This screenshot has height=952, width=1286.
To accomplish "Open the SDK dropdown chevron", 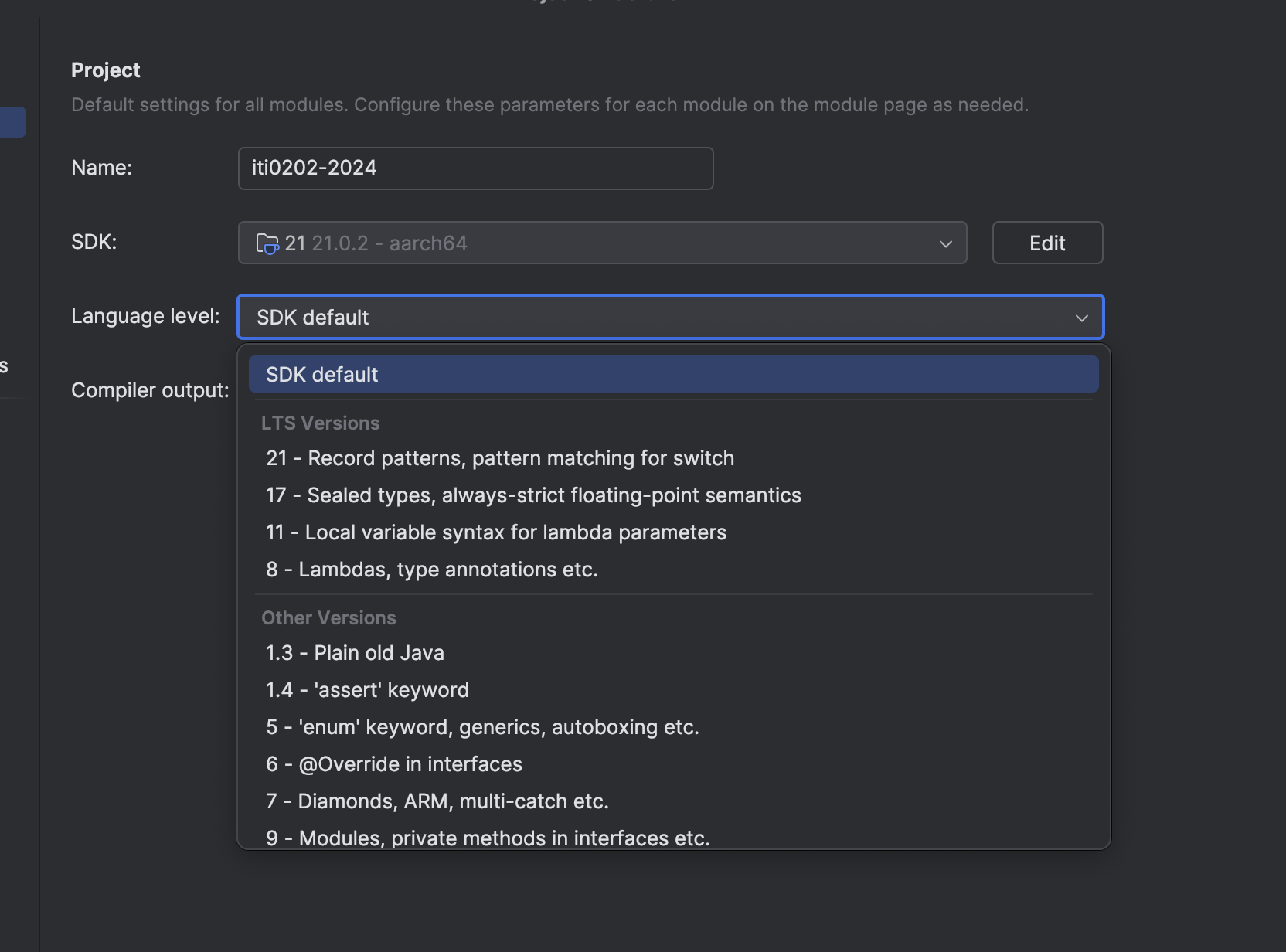I will tap(945, 244).
